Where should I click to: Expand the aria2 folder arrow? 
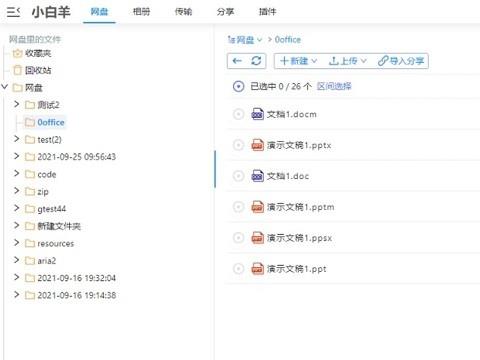pyautogui.click(x=16, y=260)
